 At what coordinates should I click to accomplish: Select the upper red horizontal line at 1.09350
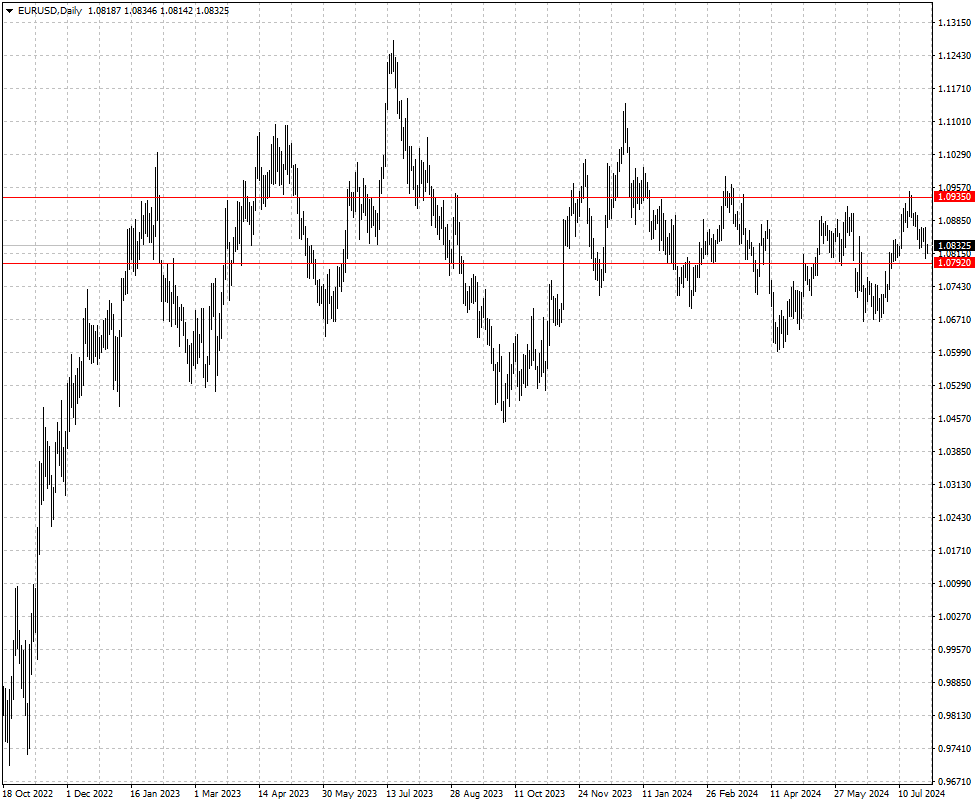pyautogui.click(x=468, y=198)
